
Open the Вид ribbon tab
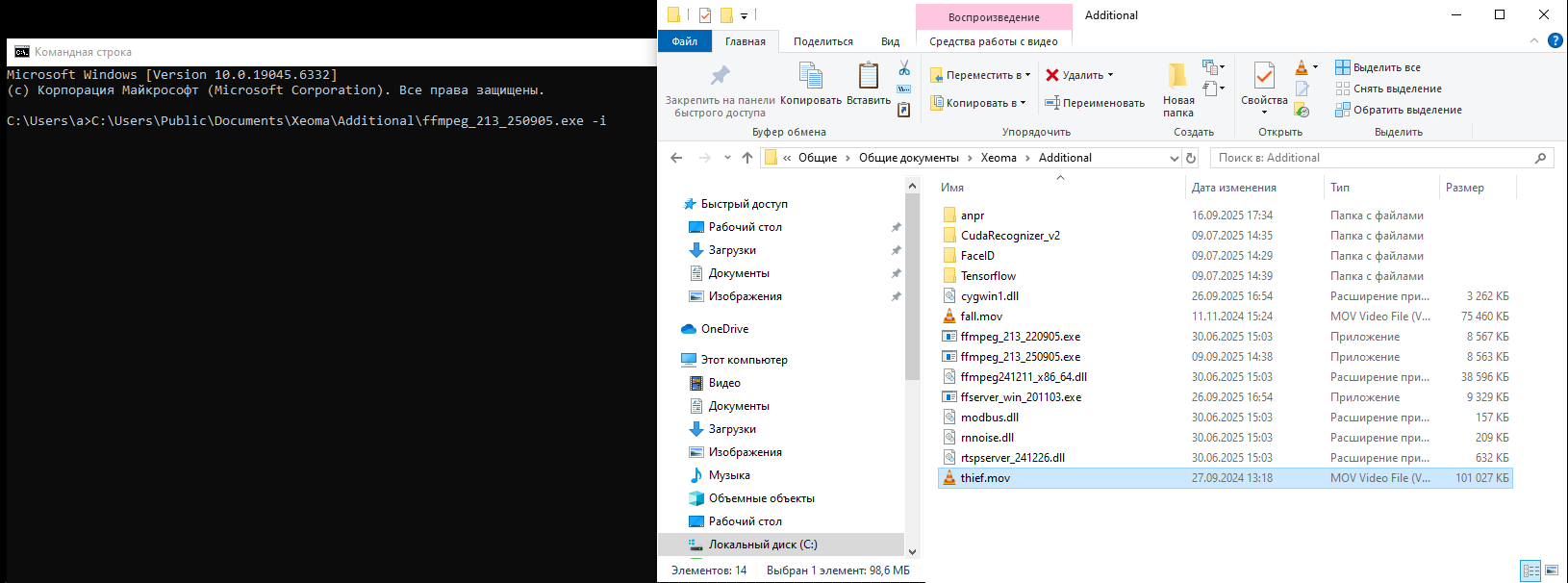point(890,41)
